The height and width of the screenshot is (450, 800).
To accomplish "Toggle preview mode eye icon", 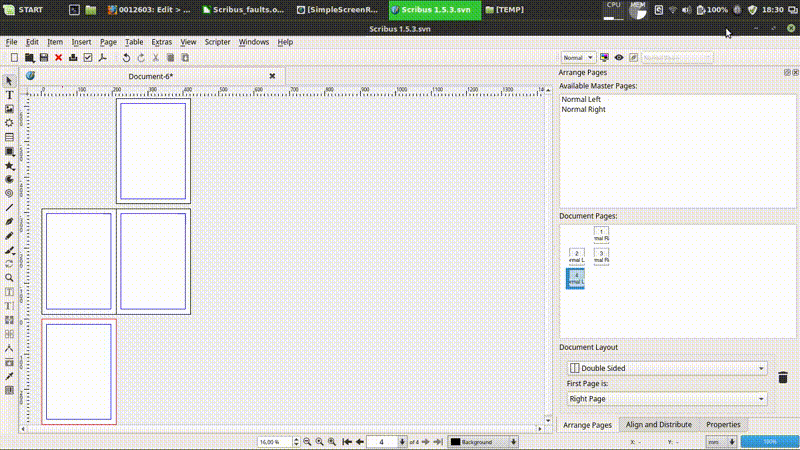I will (x=619, y=58).
